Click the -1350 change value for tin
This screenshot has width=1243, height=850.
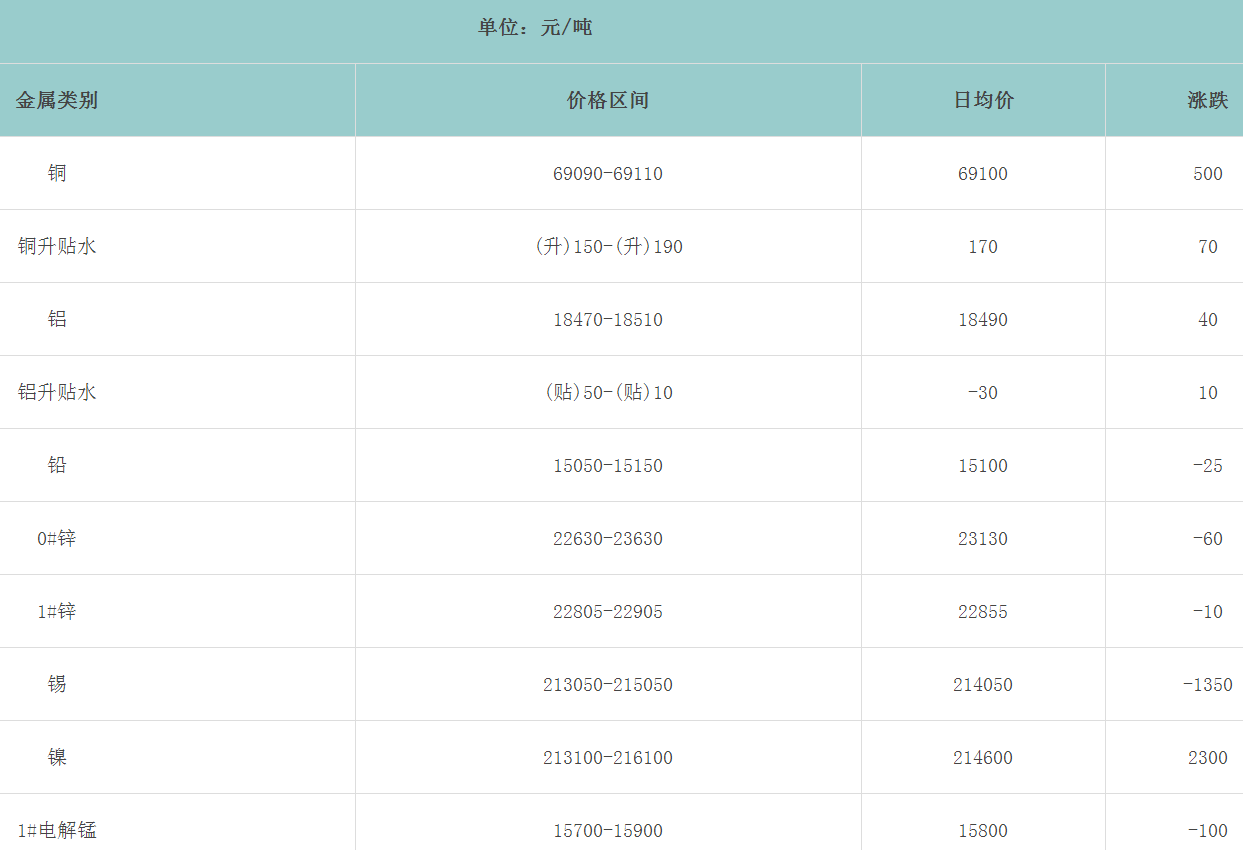[1207, 685]
